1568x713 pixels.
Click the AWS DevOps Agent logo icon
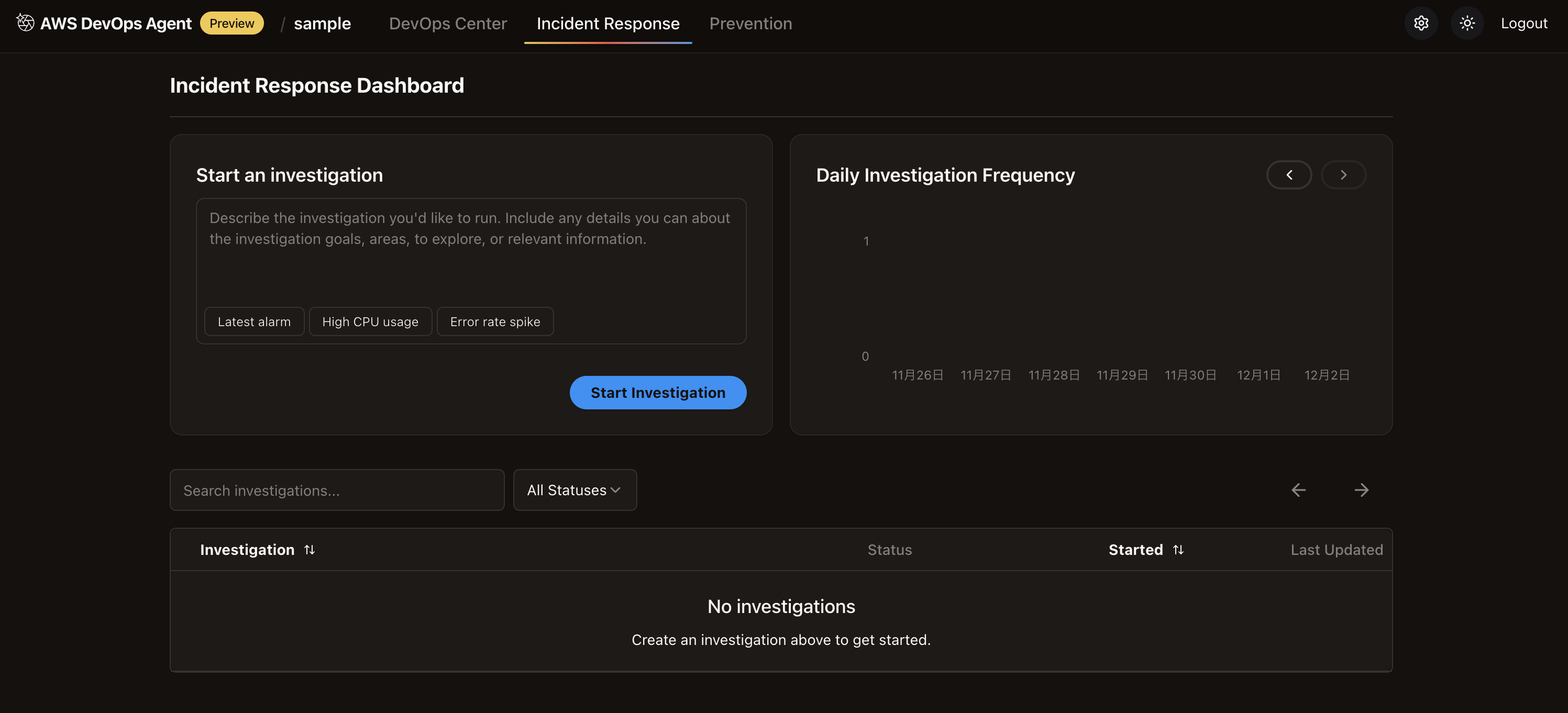click(x=25, y=23)
